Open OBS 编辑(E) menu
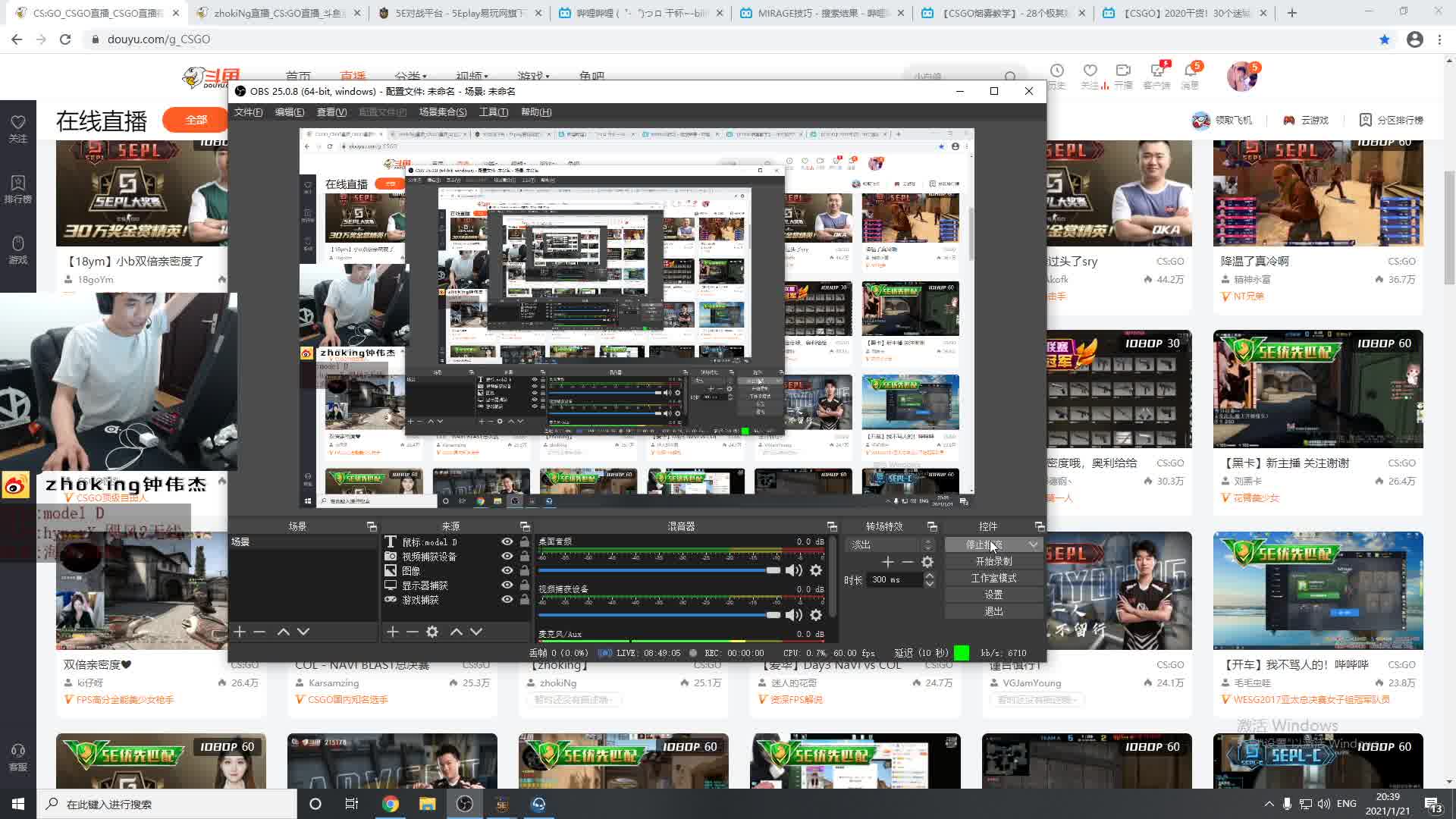 289,112
